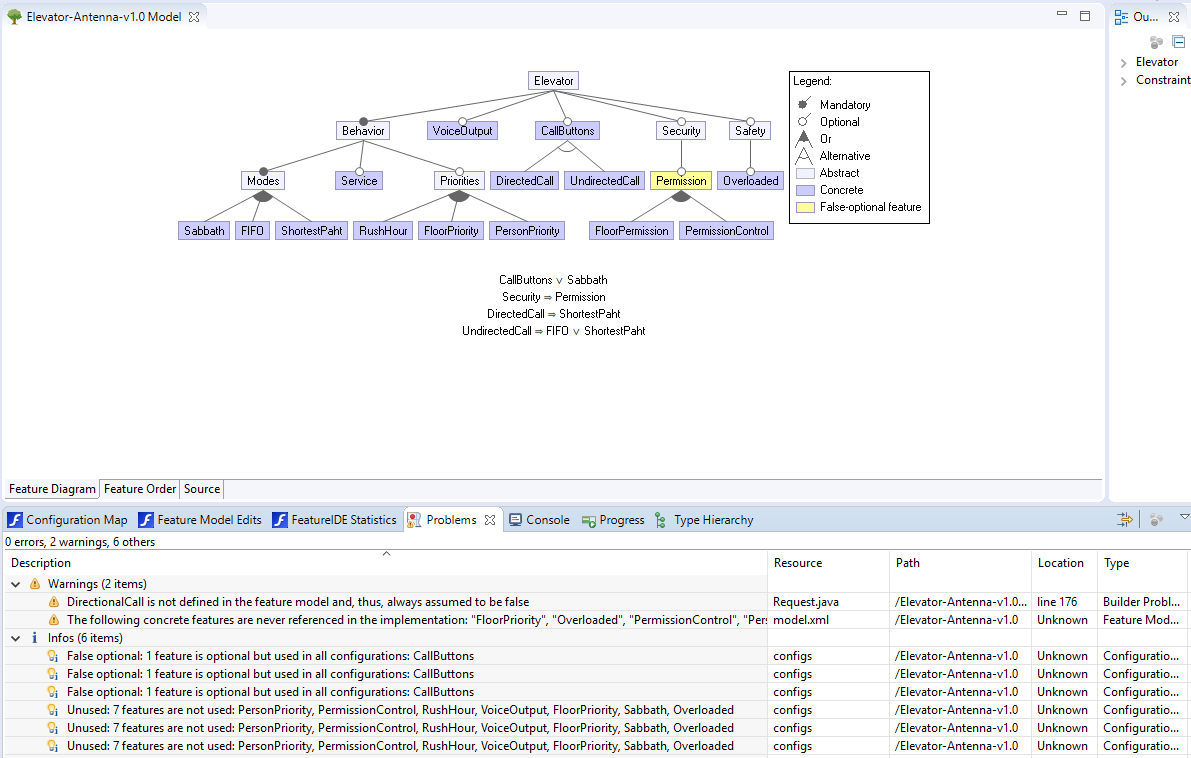Click Collapse All in the Outline panel

(1178, 41)
